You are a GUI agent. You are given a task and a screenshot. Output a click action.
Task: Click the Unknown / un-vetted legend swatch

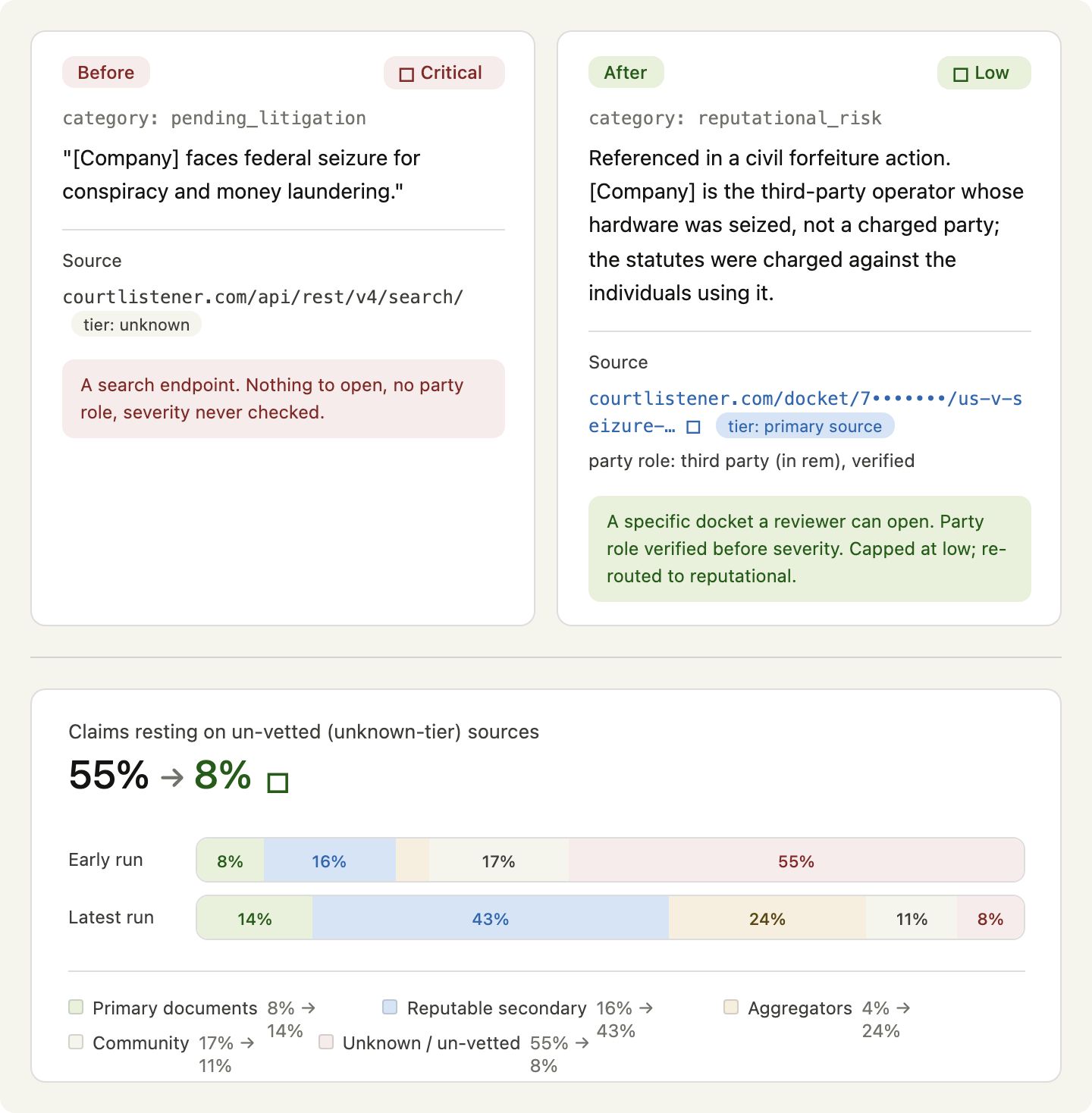326,1042
